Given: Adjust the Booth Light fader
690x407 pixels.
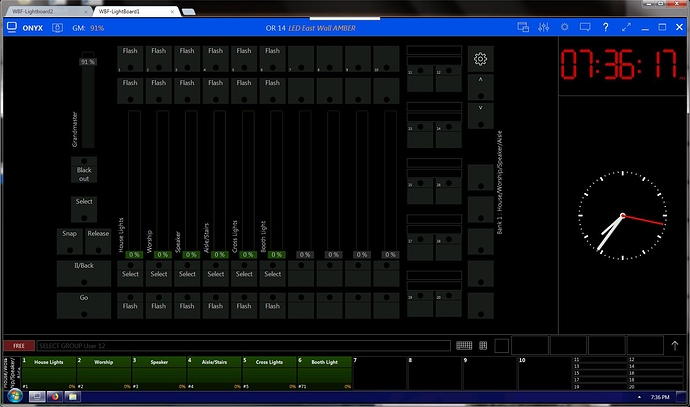Looking at the screenshot, I should pos(276,185).
